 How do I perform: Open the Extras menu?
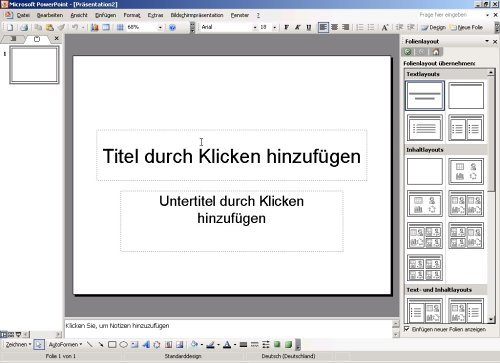pos(155,15)
